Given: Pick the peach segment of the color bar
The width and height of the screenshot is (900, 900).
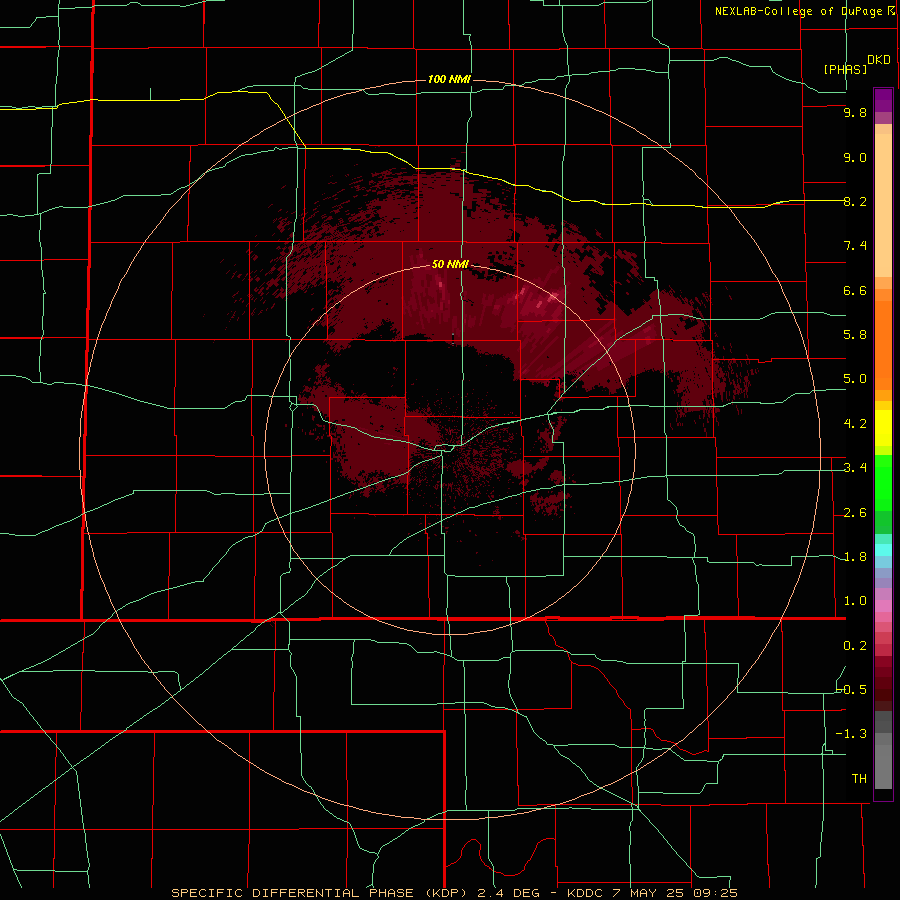Looking at the screenshot, I should click(x=883, y=201).
